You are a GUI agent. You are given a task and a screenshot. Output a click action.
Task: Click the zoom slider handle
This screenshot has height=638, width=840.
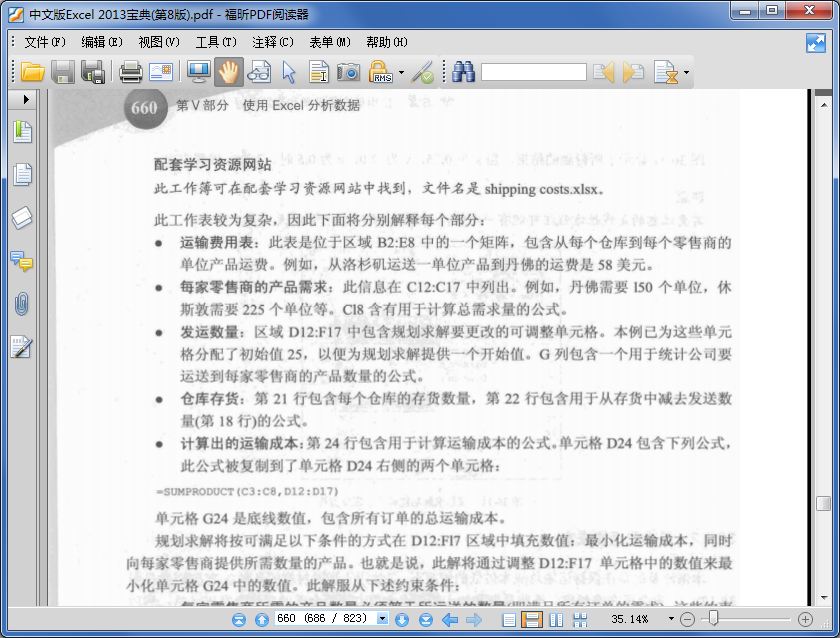pos(713,618)
